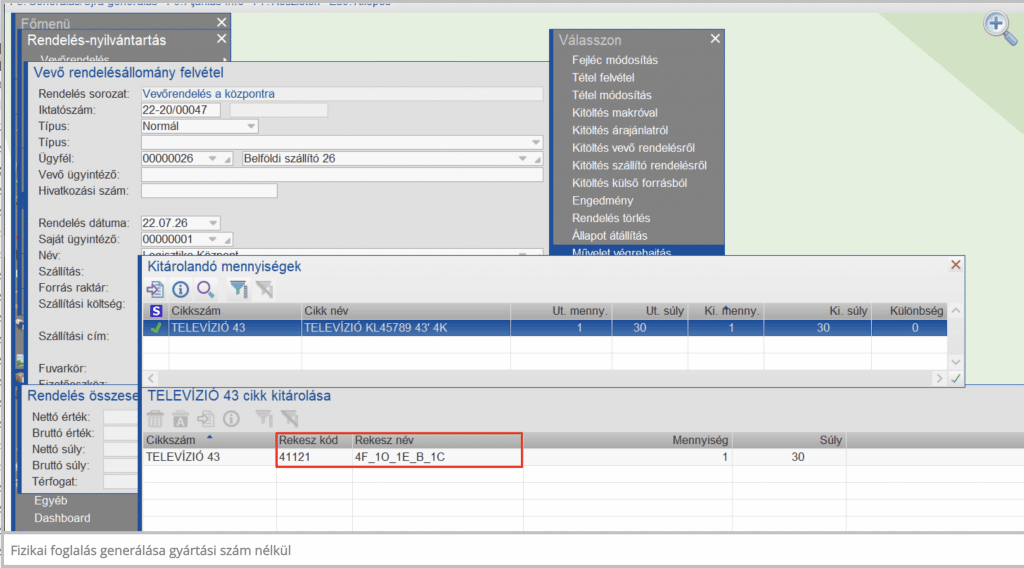The width and height of the screenshot is (1024, 568).
Task: Expand the Belföldi szállító 26 dropdown
Action: [522, 159]
